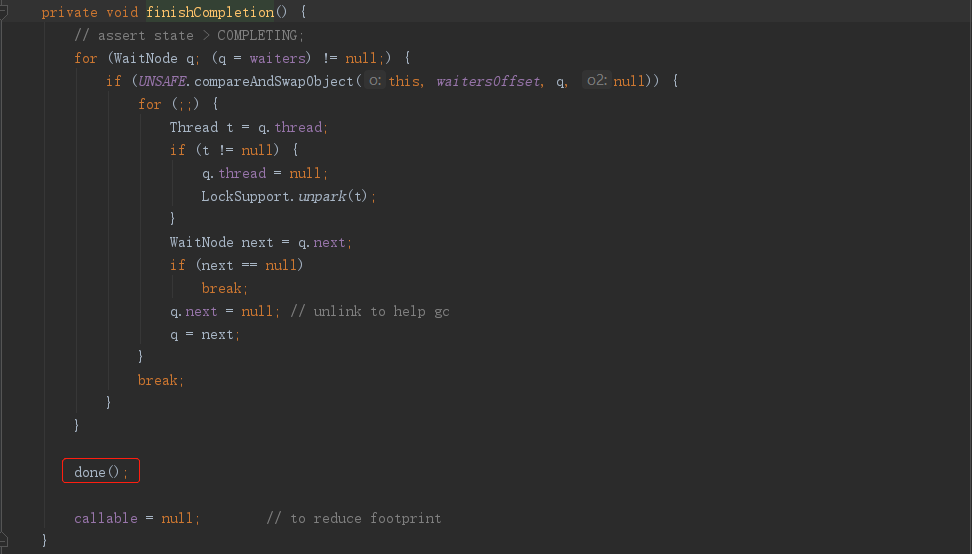Click inner 'break;' after 'if (next == null)'
This screenshot has height=554, width=972.
tap(224, 288)
